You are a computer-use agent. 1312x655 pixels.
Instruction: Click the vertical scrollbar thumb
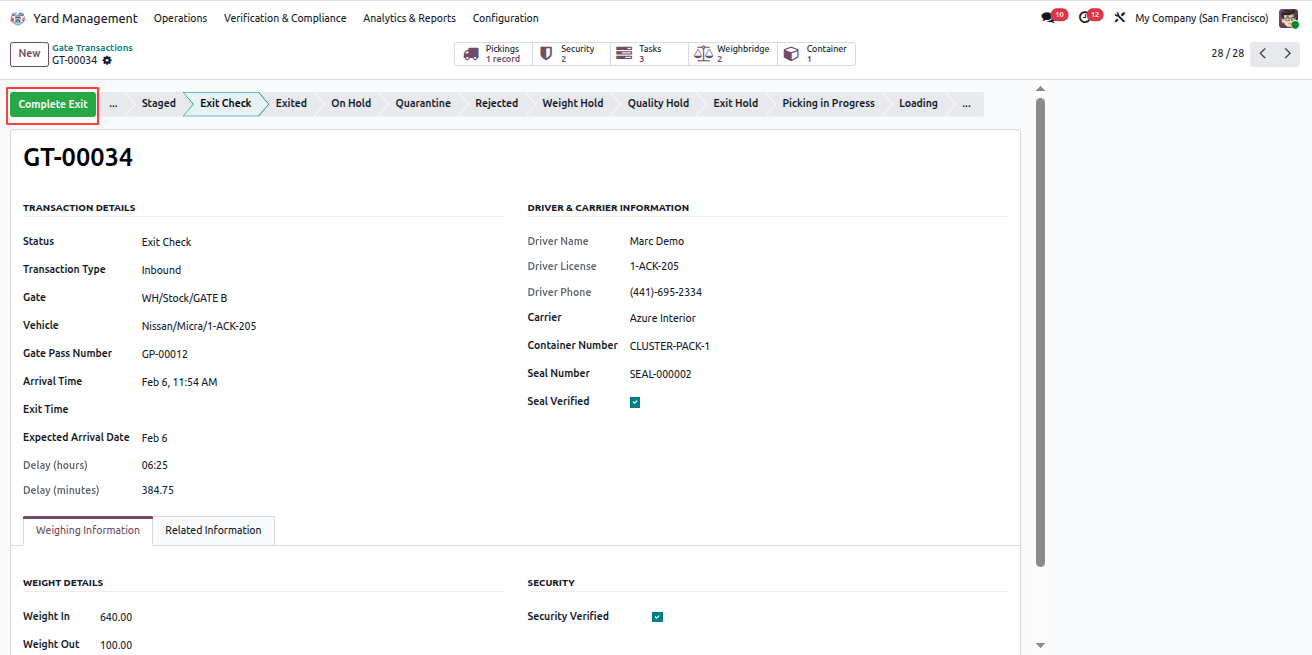pos(1040,332)
